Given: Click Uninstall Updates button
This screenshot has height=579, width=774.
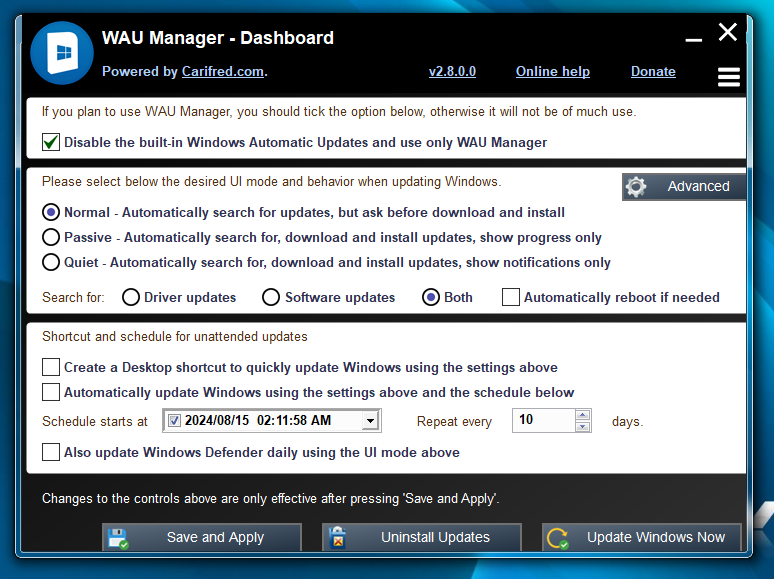Looking at the screenshot, I should point(422,537).
